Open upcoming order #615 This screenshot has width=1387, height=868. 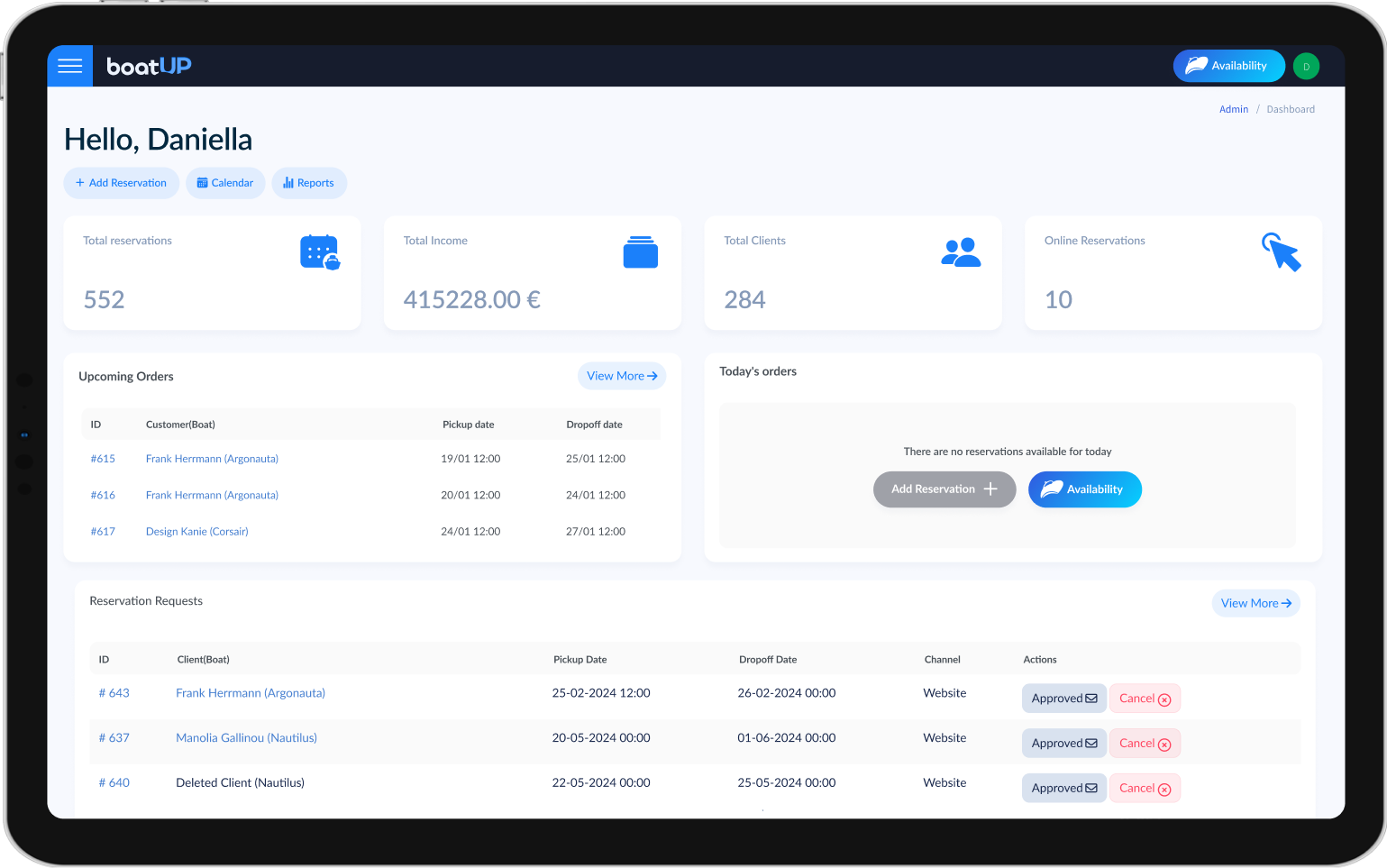click(103, 459)
